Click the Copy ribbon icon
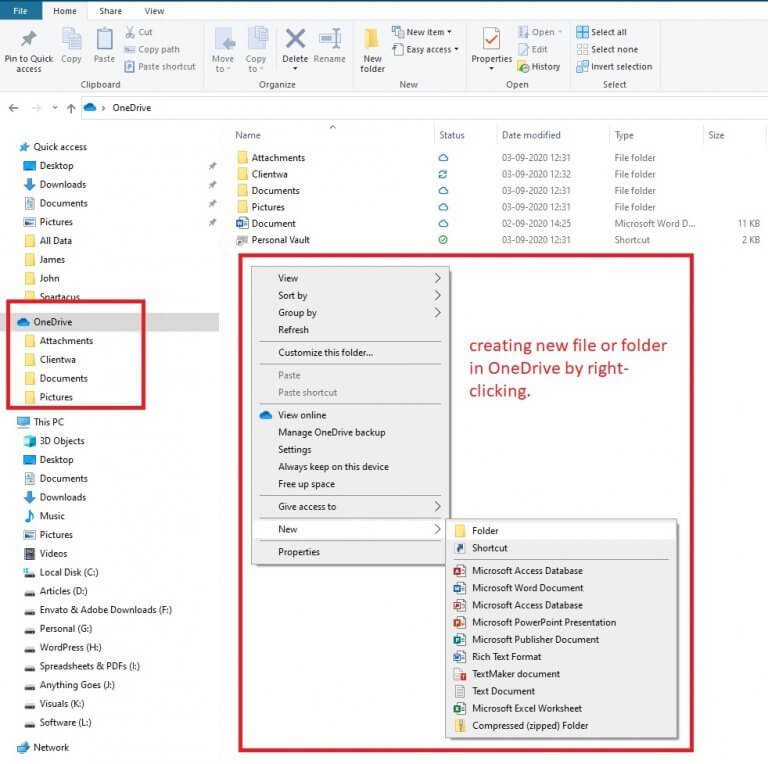The image size is (768, 764). [x=72, y=39]
